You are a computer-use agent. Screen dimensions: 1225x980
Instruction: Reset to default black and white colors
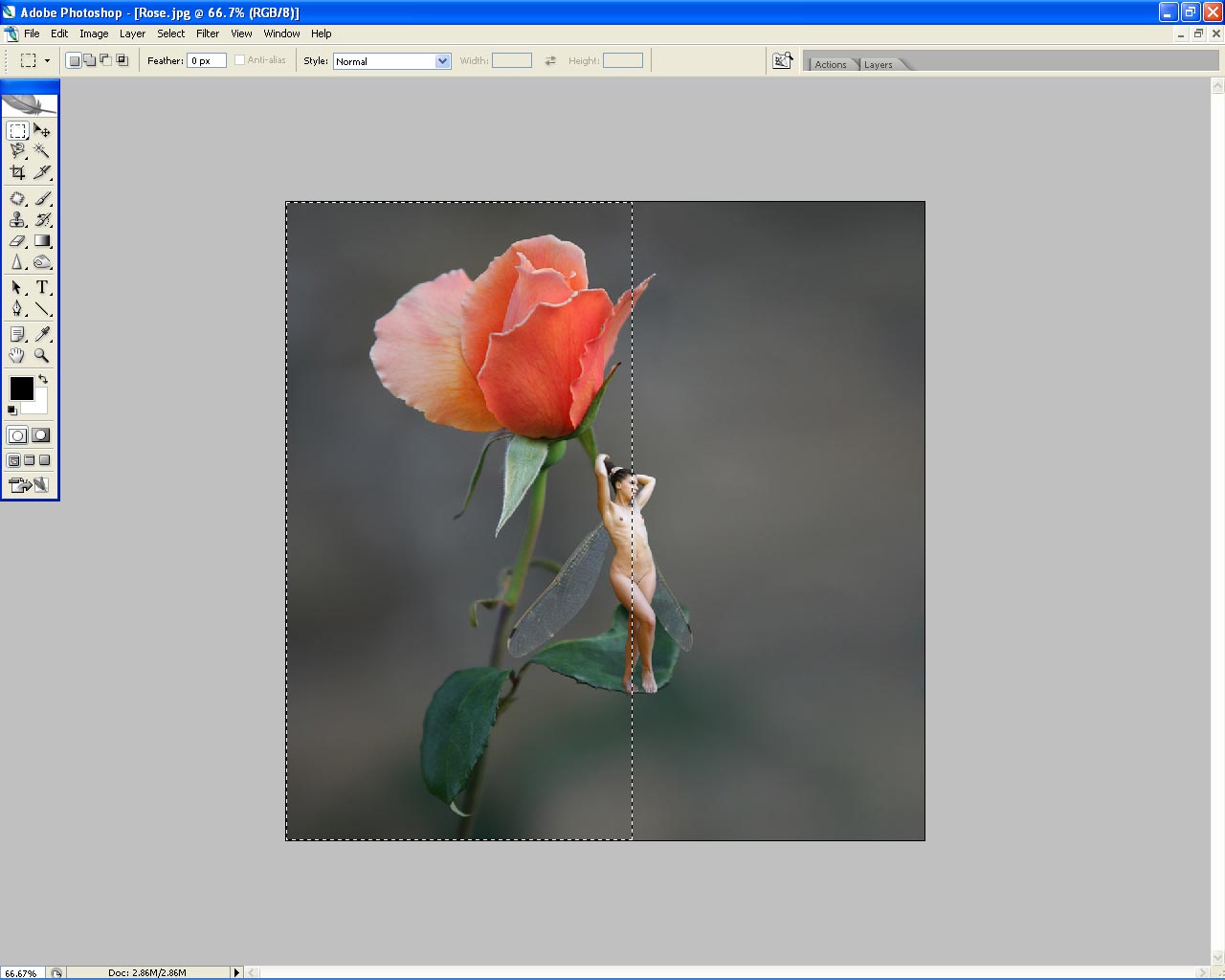(11, 411)
